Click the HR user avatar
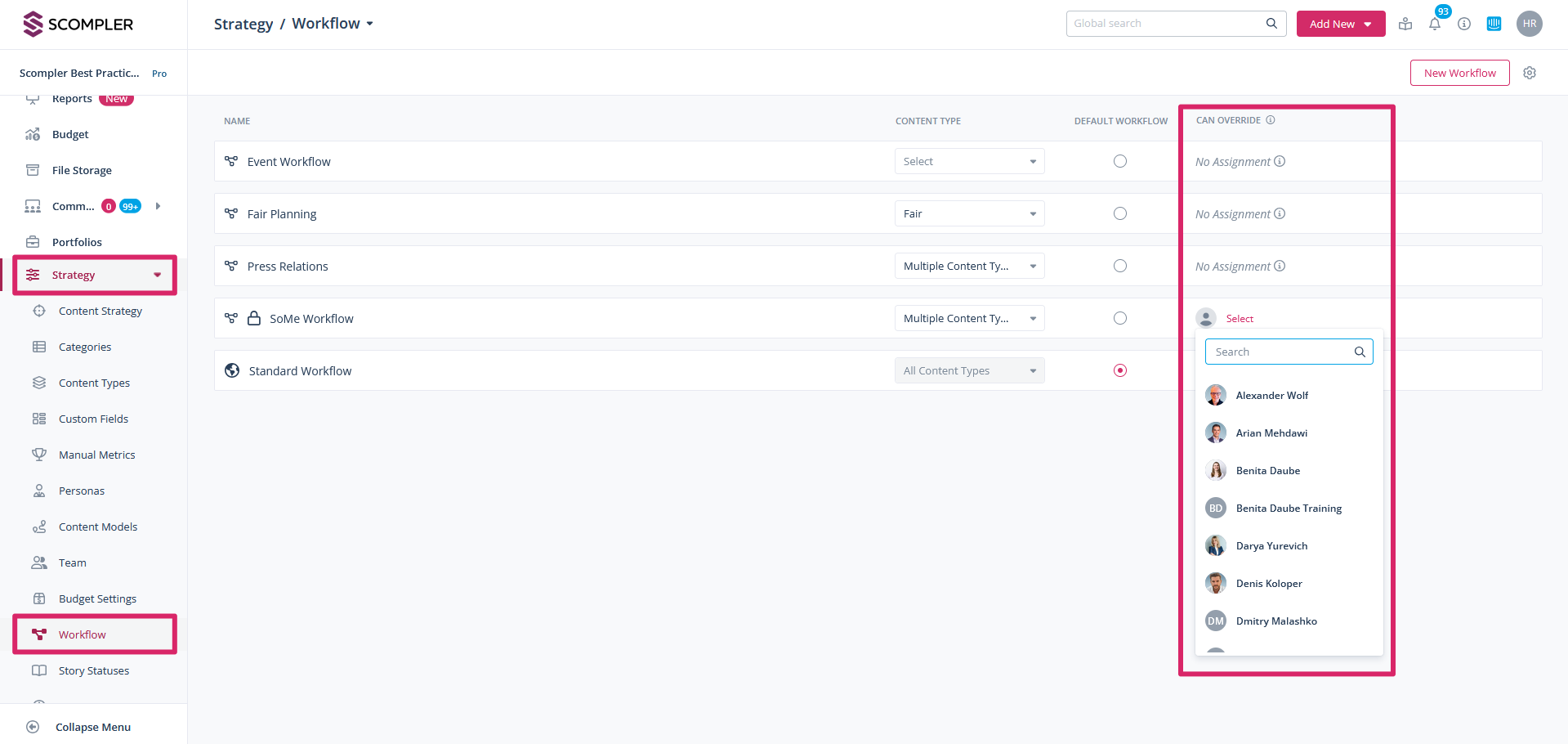Viewport: 1568px width, 744px height. [1529, 24]
